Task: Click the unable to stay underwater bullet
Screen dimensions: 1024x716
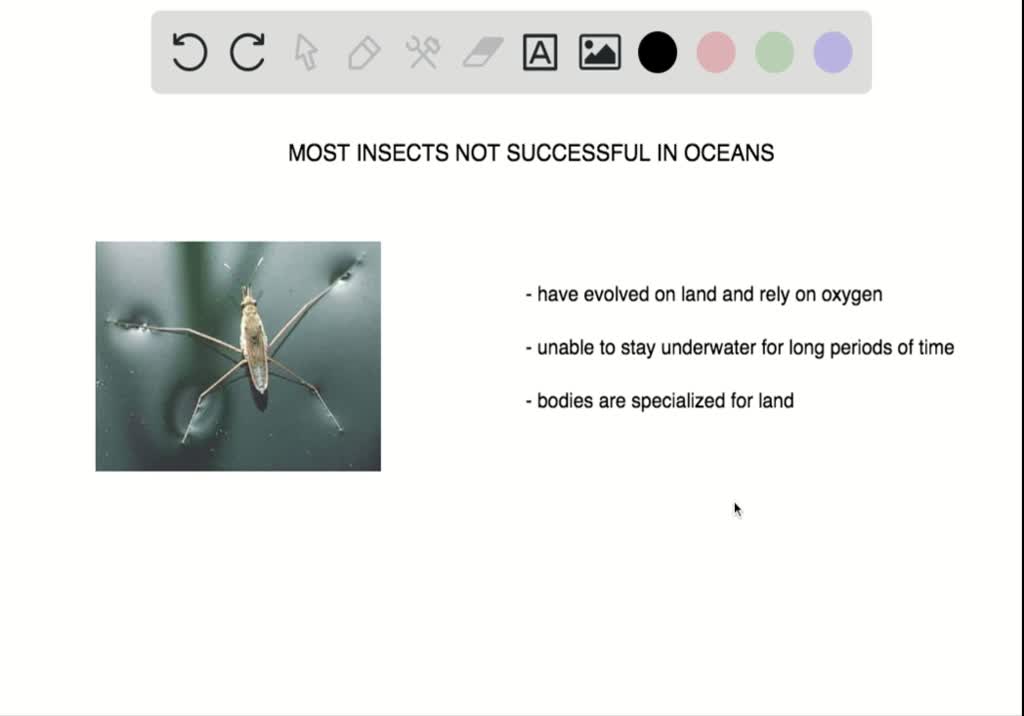Action: (x=737, y=348)
